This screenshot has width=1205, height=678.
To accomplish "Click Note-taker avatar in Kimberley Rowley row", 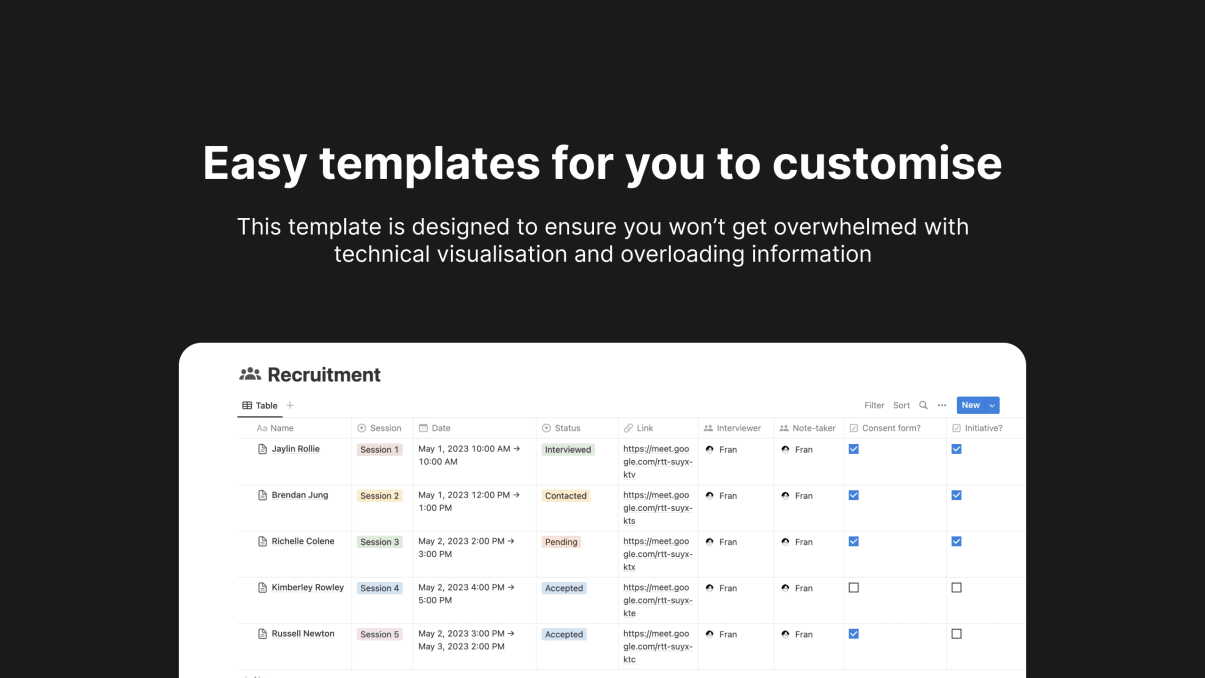I will (786, 587).
